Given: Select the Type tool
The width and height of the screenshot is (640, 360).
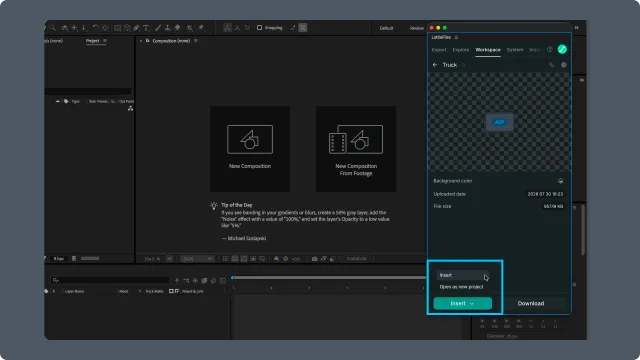Looking at the screenshot, I should tap(146, 28).
